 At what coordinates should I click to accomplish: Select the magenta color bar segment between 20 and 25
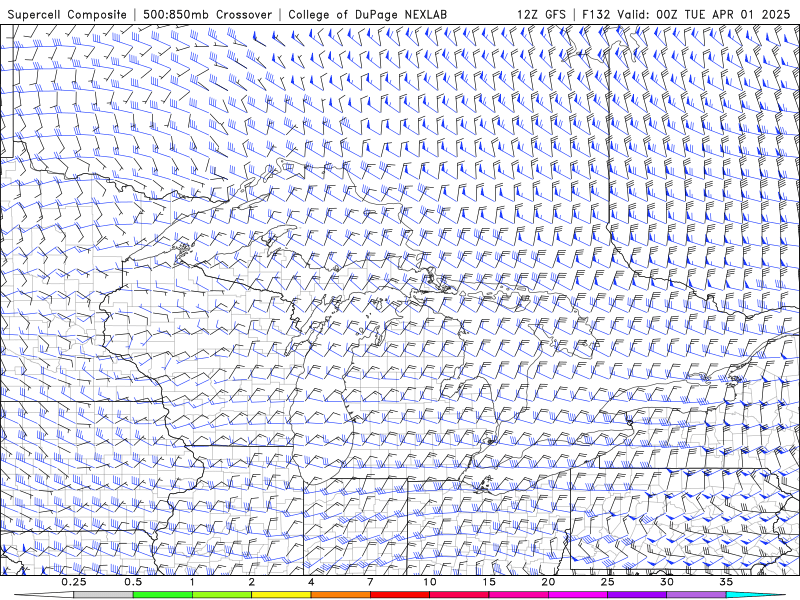click(x=578, y=595)
